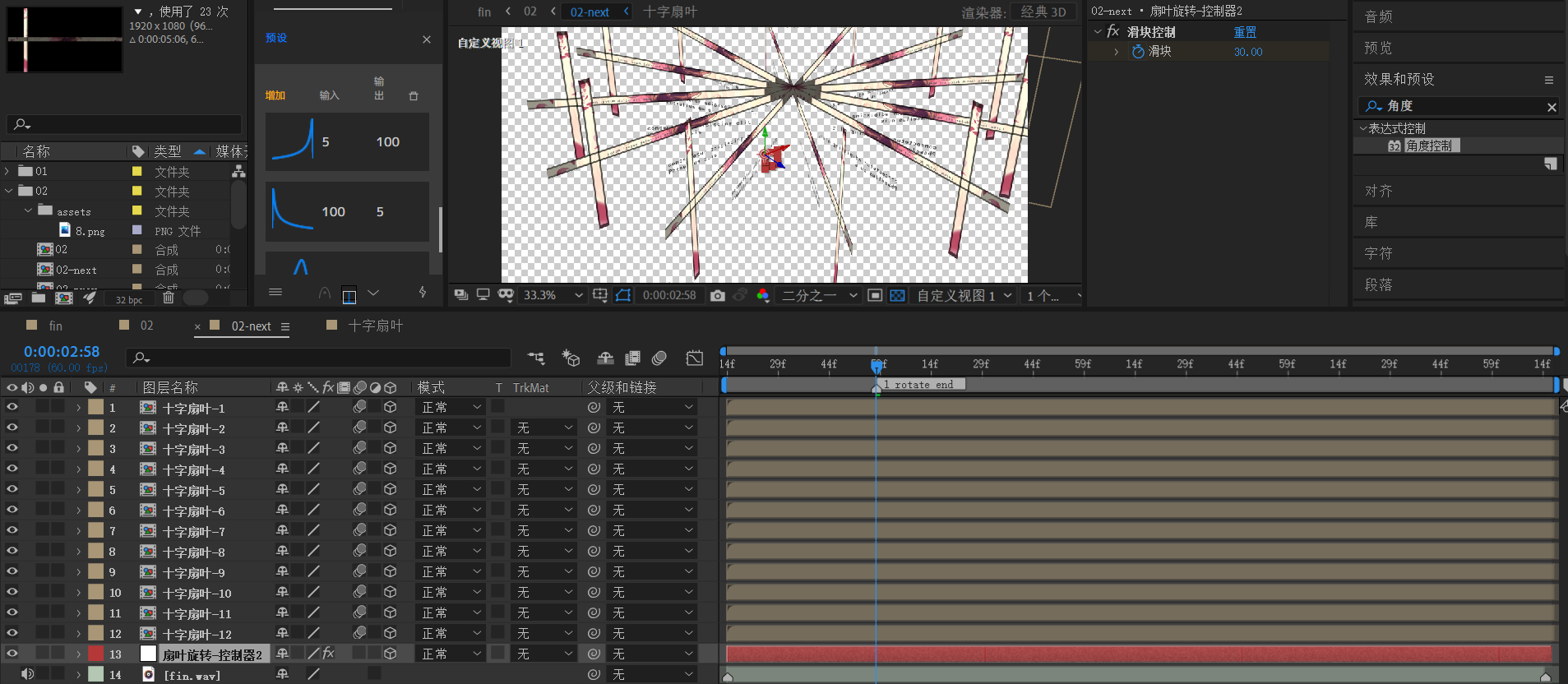The image size is (1568, 684).
Task: Click Interpret Footage icon in Project panel
Action: (x=12, y=298)
